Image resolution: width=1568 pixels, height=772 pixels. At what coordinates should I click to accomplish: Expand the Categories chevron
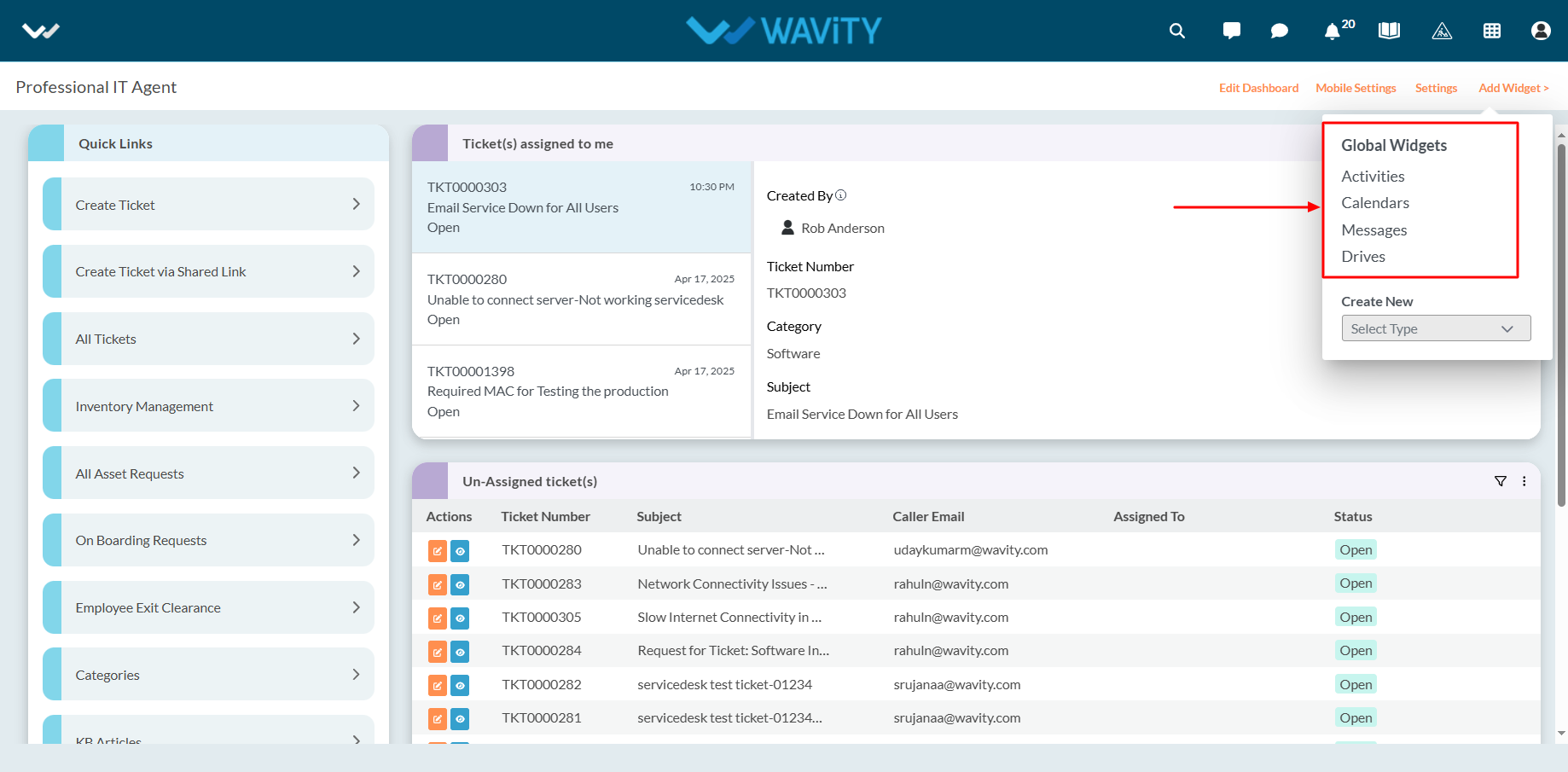(x=356, y=674)
